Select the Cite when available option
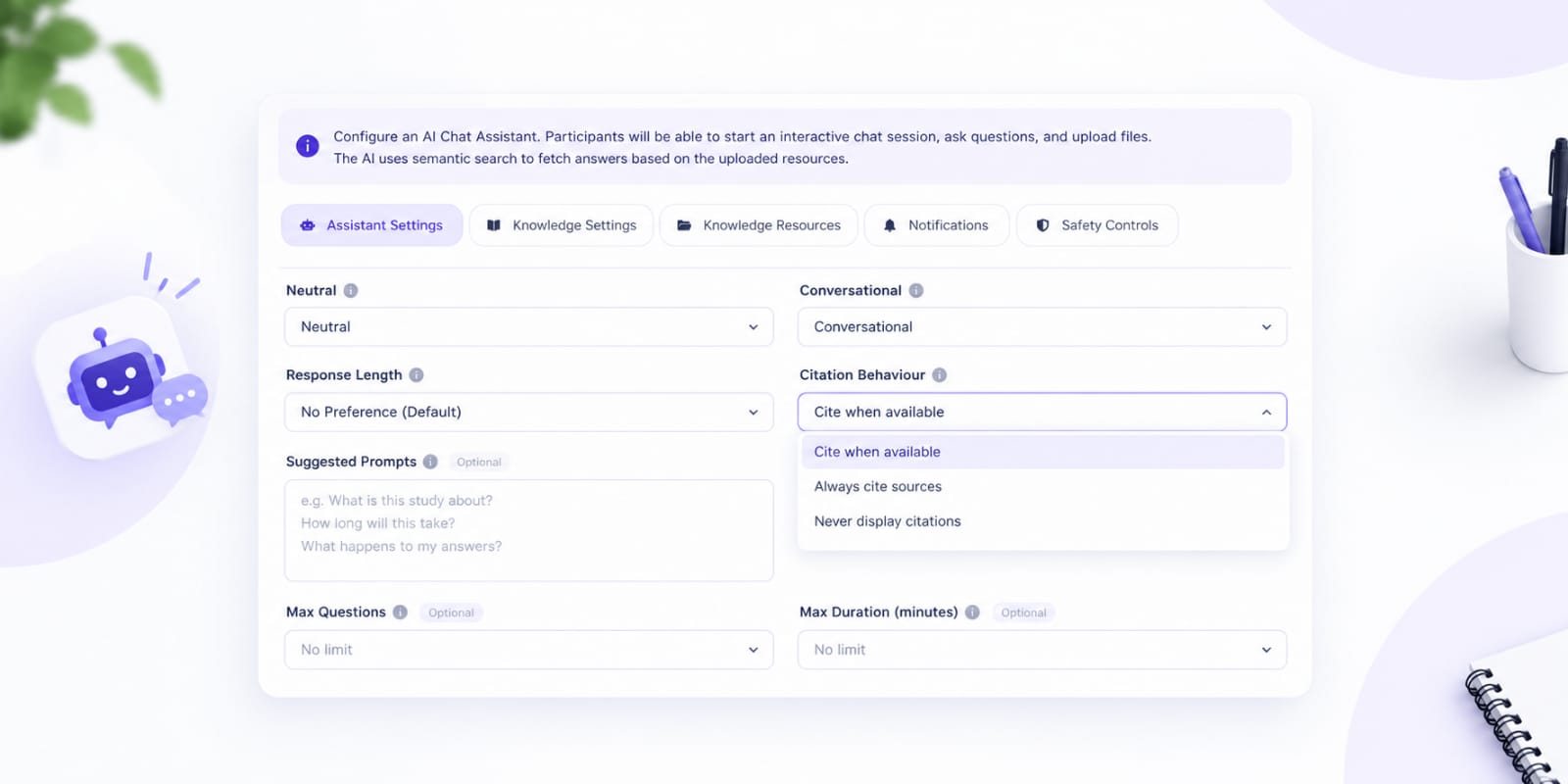The width and height of the screenshot is (1568, 784). 1043,452
